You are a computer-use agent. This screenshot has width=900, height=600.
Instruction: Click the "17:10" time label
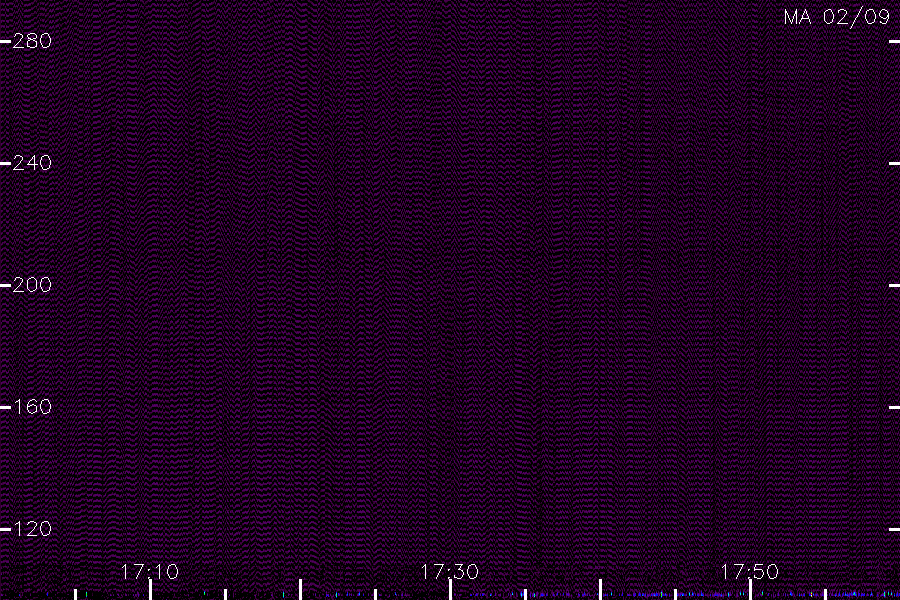click(x=150, y=572)
